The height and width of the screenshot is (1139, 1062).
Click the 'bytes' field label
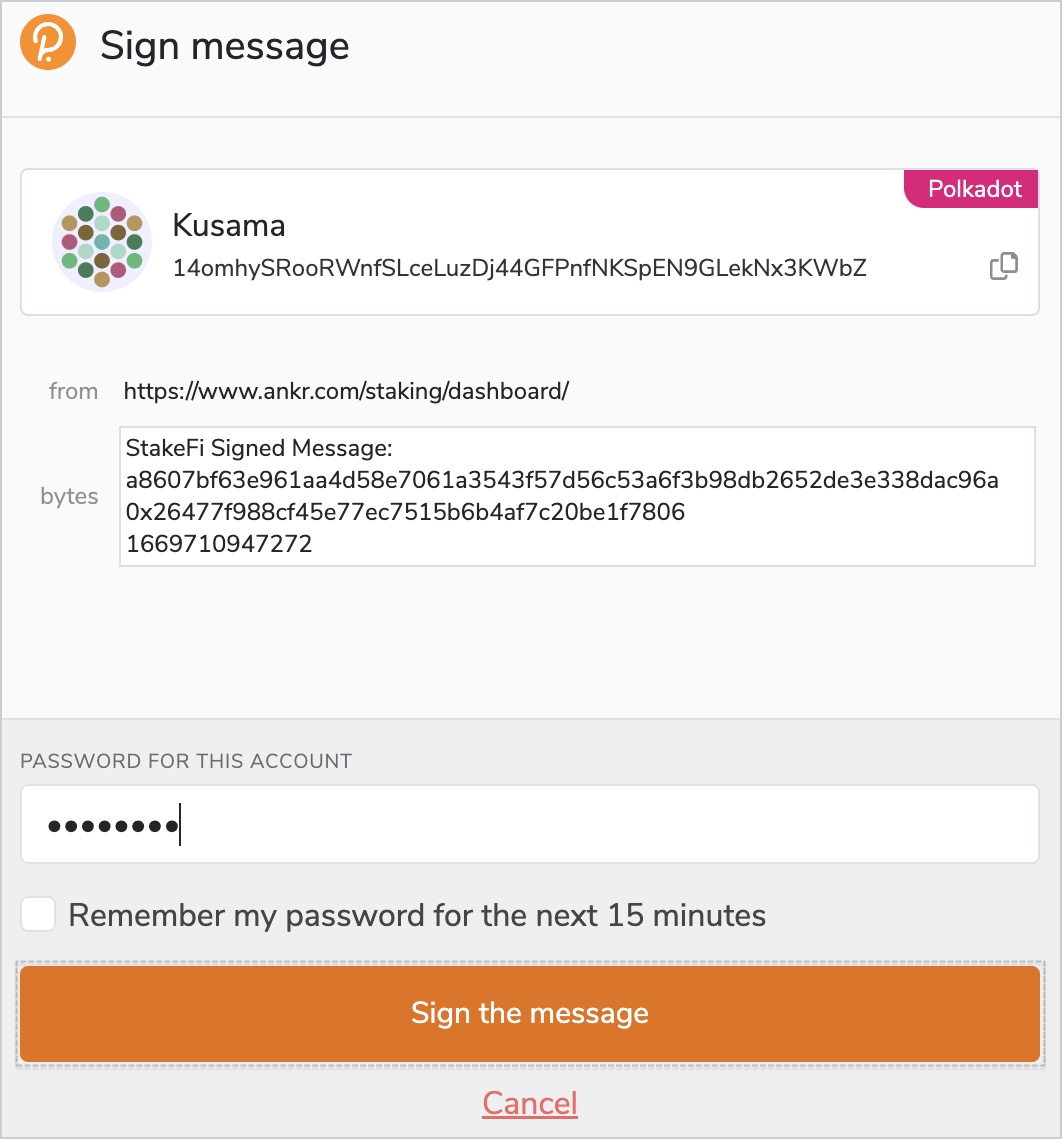pyautogui.click(x=69, y=496)
